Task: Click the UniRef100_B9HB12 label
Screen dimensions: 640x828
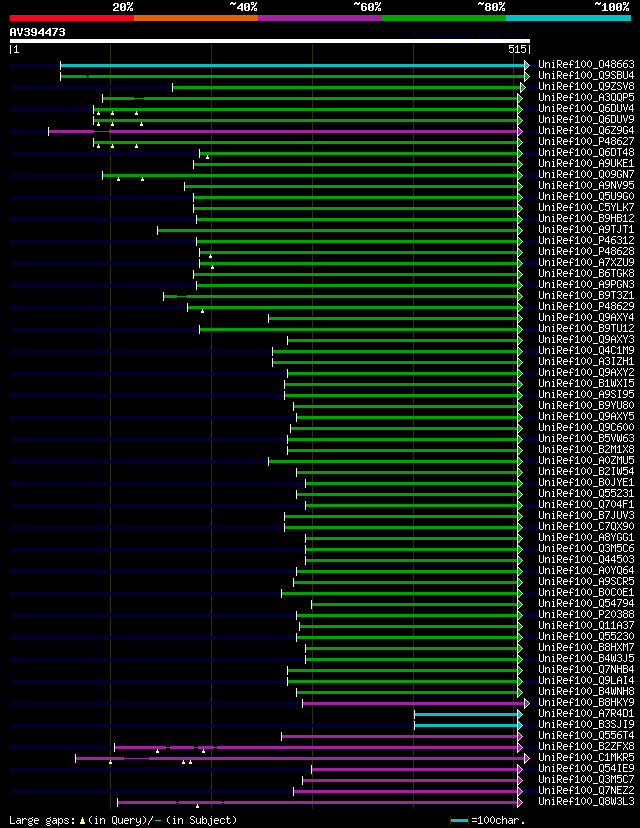Action: tap(586, 218)
